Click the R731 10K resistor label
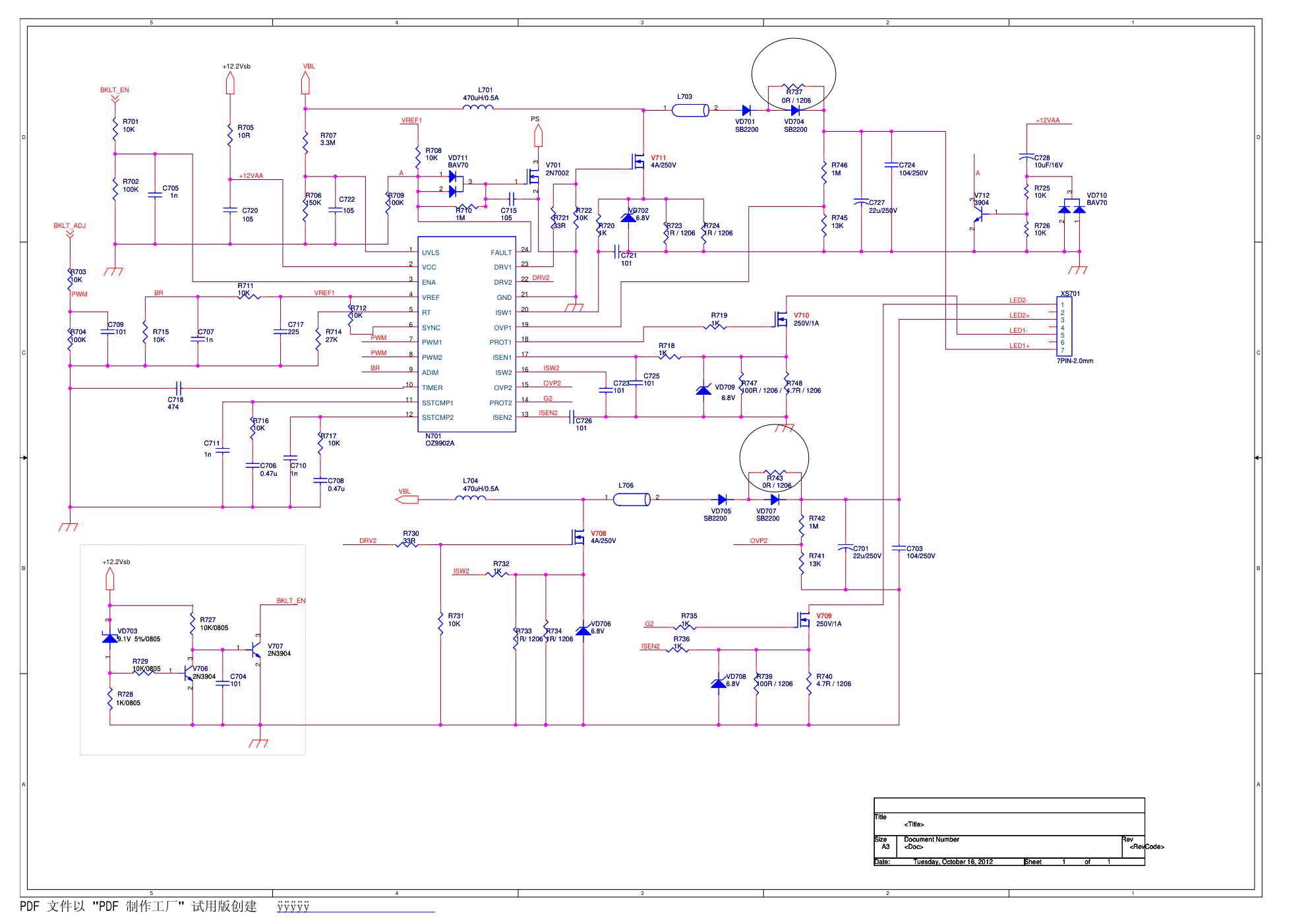This screenshot has height=924, width=1308. click(x=456, y=620)
